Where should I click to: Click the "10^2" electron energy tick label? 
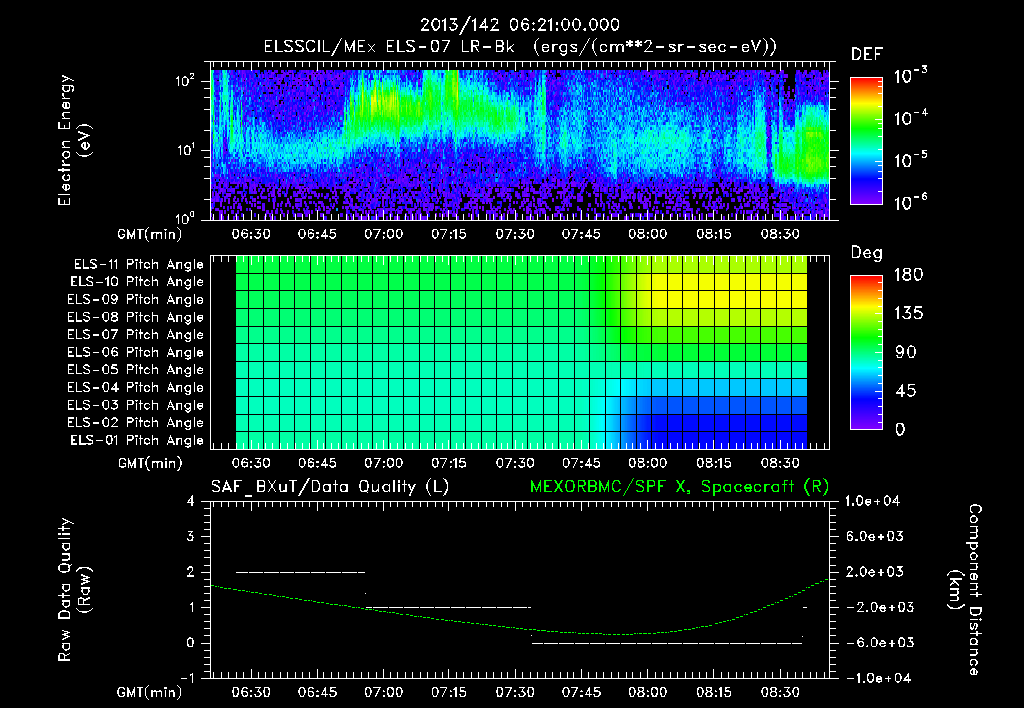pos(185,81)
